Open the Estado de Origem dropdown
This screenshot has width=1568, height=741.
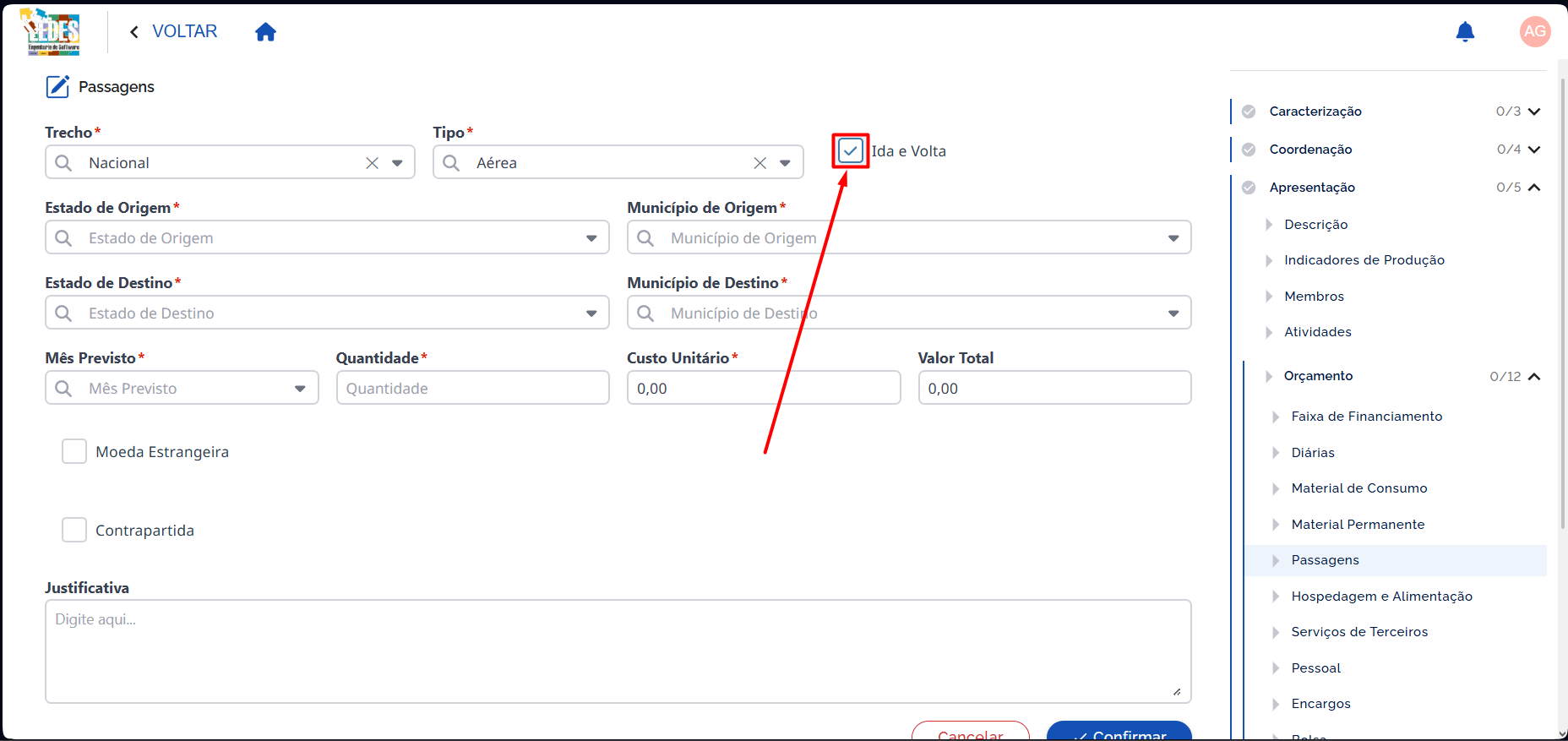tap(591, 238)
